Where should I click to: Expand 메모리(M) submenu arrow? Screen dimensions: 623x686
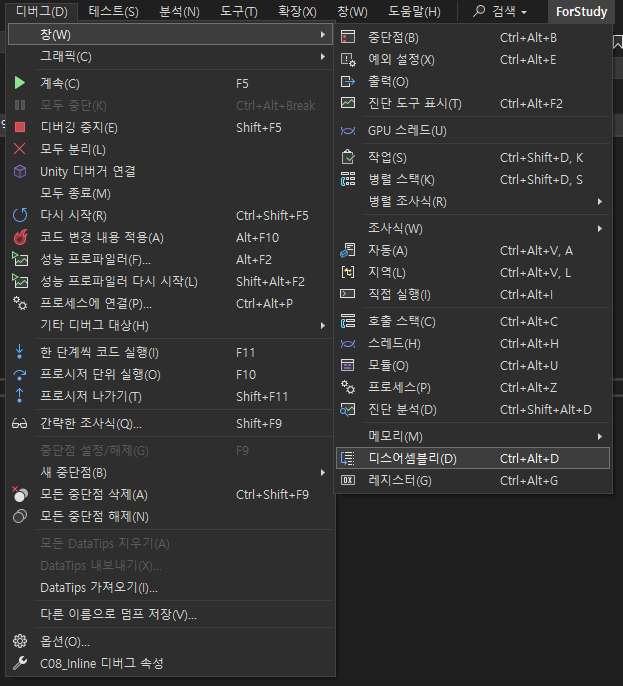(600, 436)
